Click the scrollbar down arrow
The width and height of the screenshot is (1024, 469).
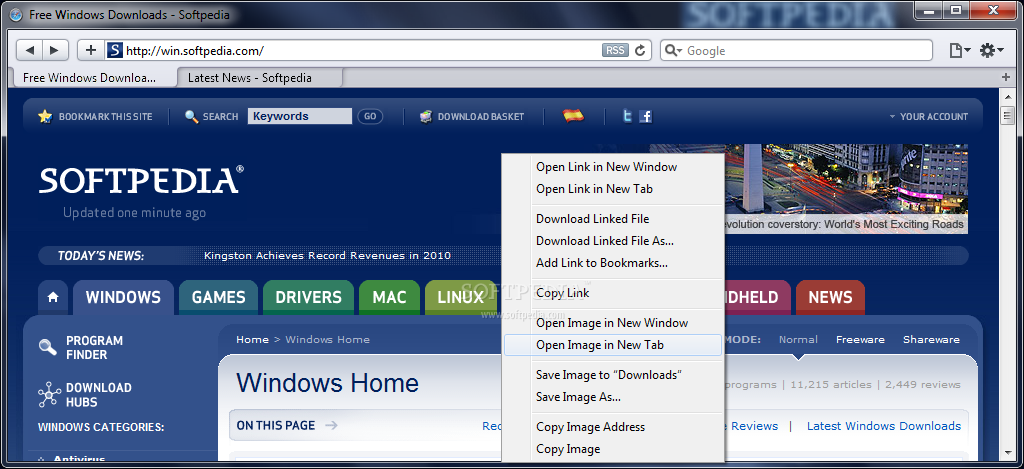[x=1006, y=453]
